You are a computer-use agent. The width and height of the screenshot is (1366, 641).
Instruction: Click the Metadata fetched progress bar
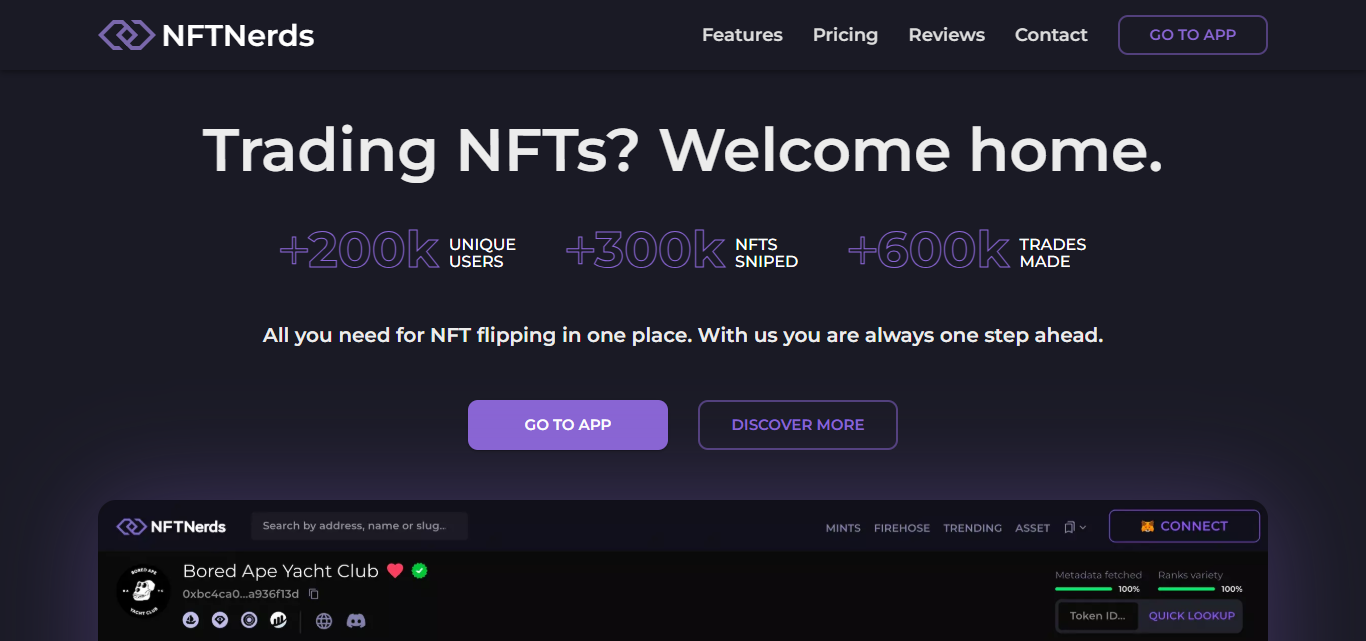coord(1083,589)
